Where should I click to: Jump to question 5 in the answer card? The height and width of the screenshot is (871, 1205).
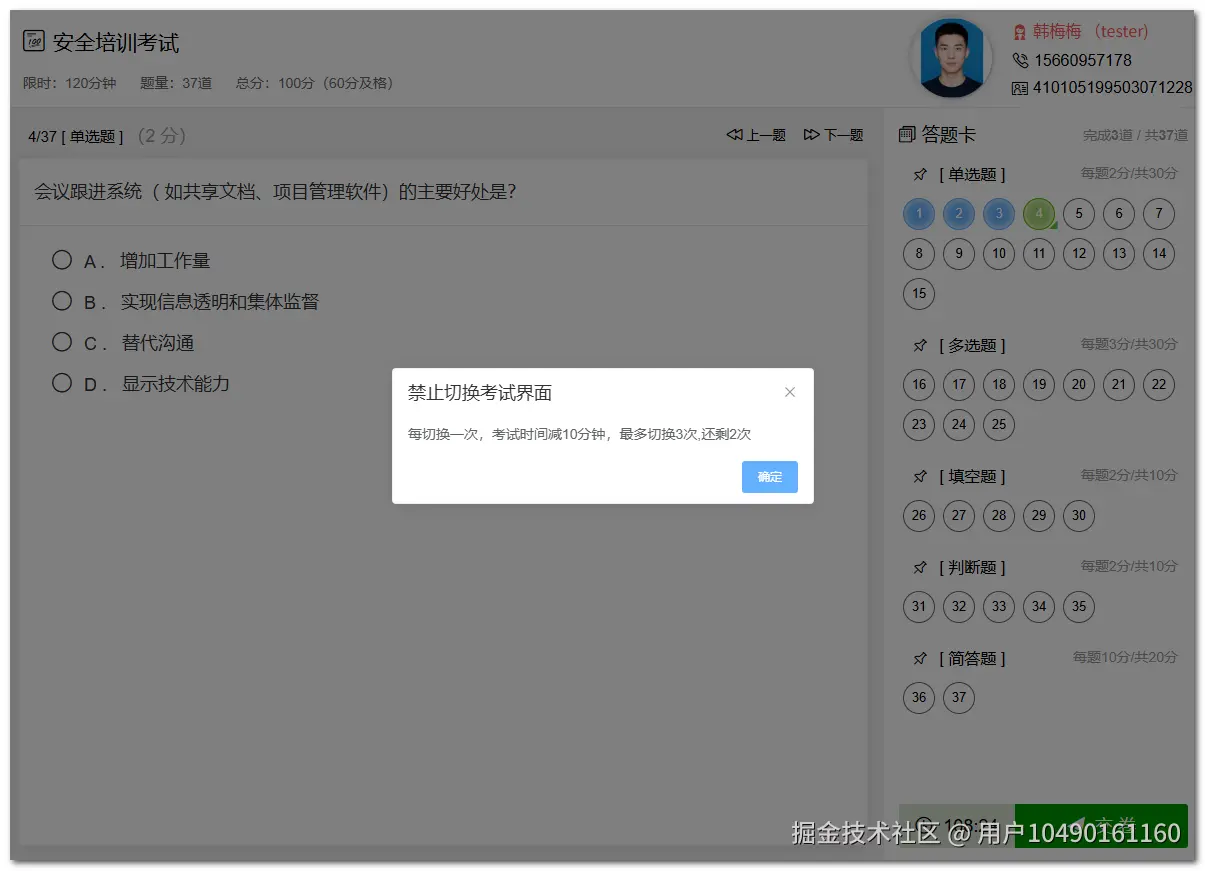point(1078,213)
